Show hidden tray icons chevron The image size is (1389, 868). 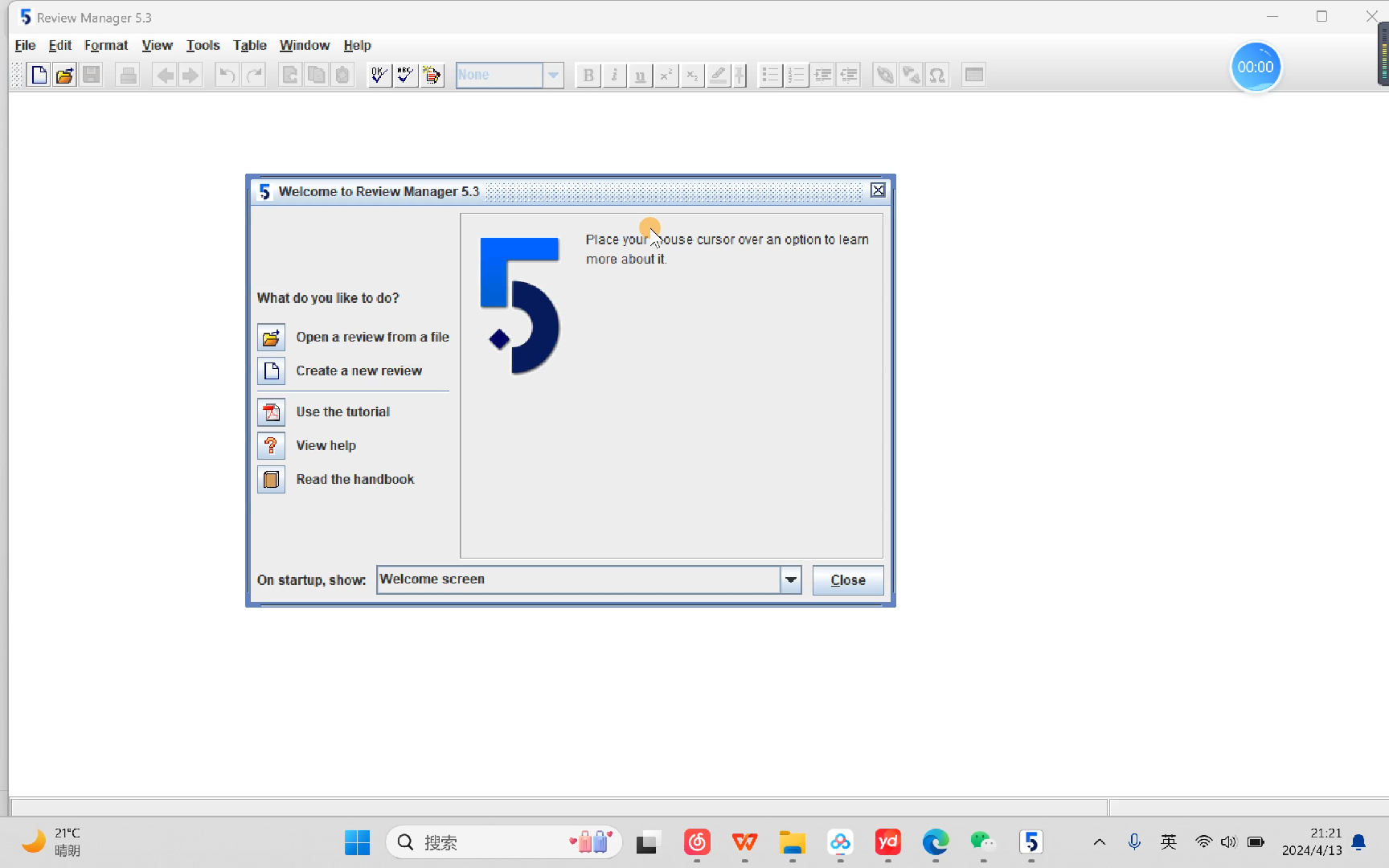pyautogui.click(x=1099, y=842)
